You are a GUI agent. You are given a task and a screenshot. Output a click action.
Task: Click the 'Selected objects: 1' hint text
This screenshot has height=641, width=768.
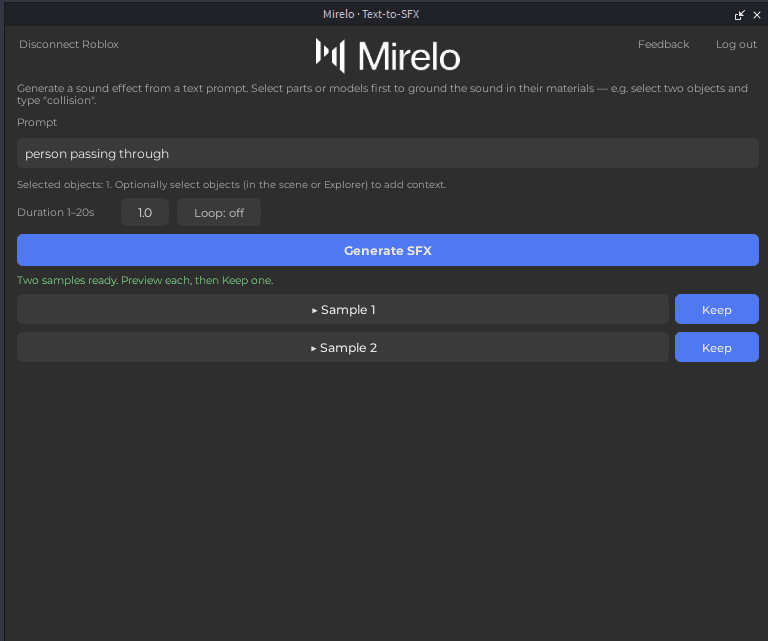pos(231,185)
